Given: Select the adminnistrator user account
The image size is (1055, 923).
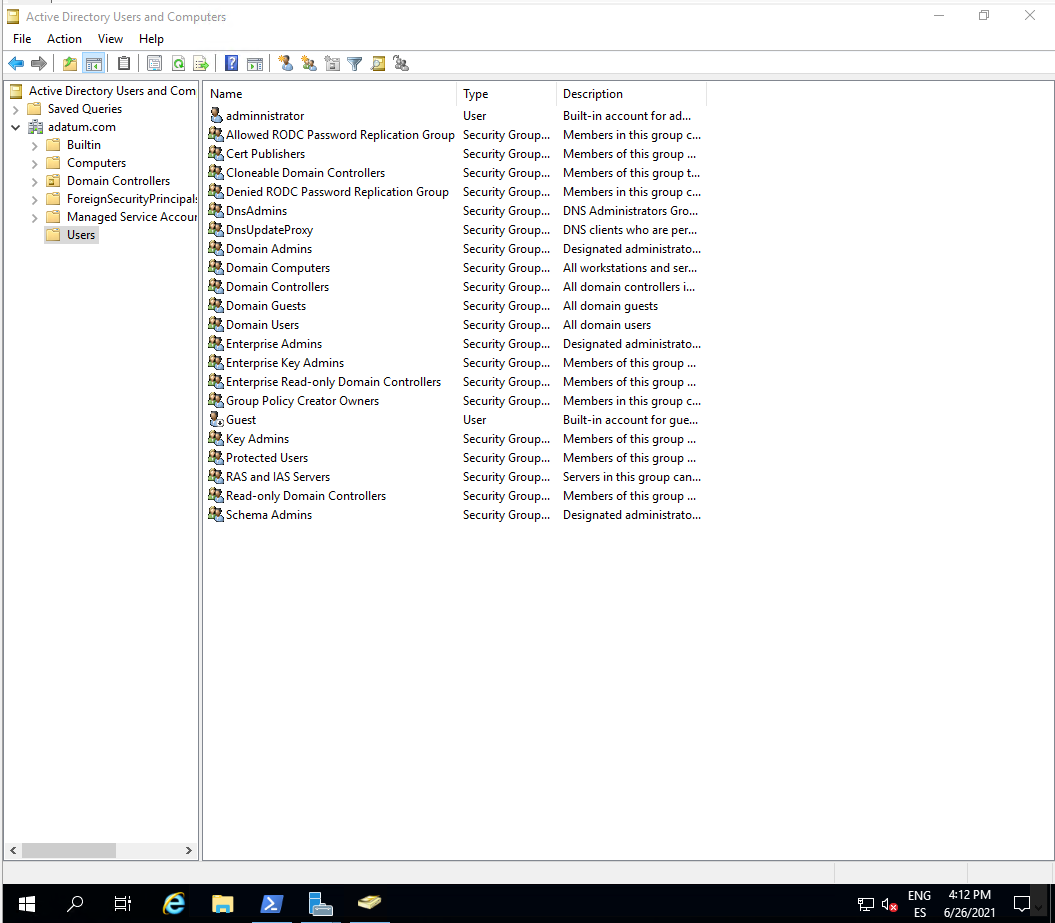Looking at the screenshot, I should coord(256,116).
